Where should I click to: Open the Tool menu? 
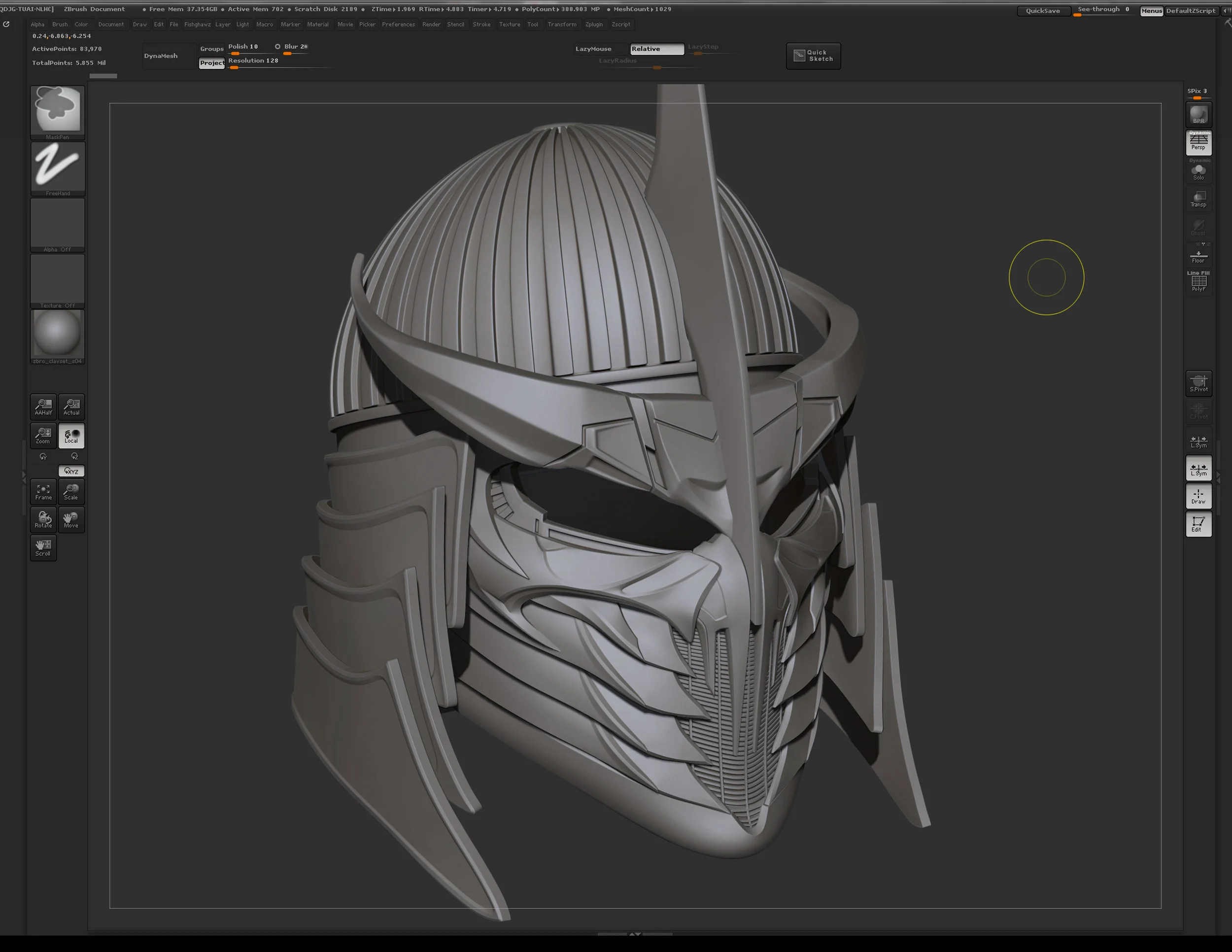(x=533, y=24)
